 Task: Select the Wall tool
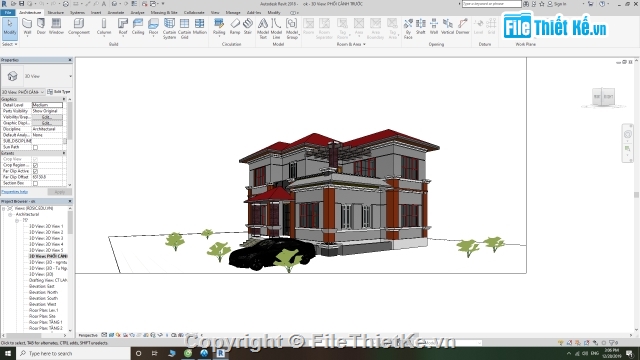pyautogui.click(x=27, y=27)
